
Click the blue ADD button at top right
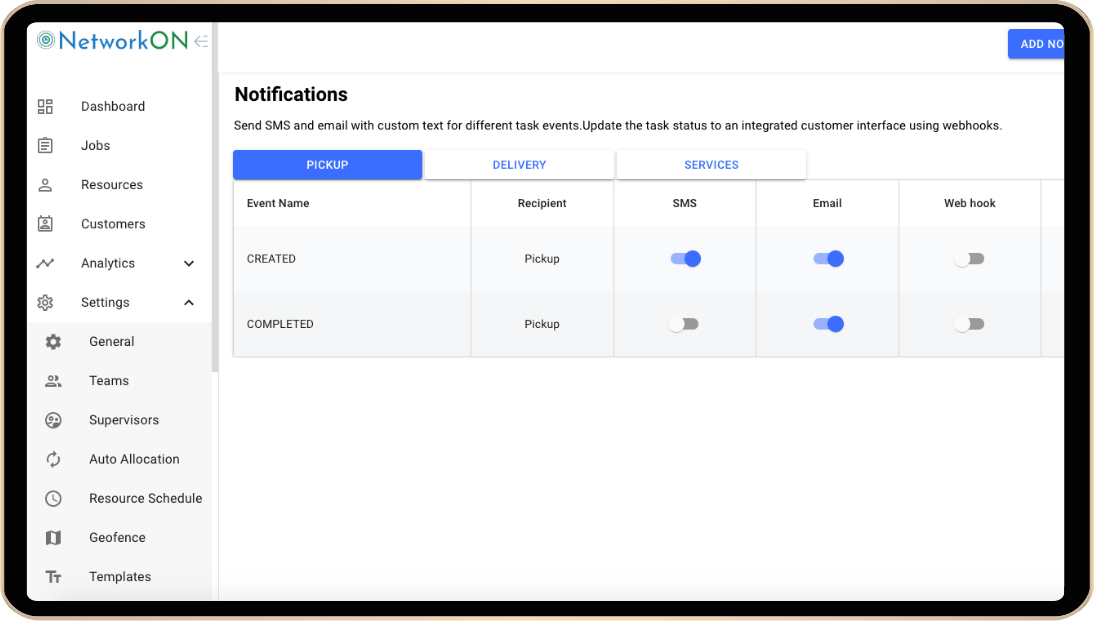[1037, 44]
